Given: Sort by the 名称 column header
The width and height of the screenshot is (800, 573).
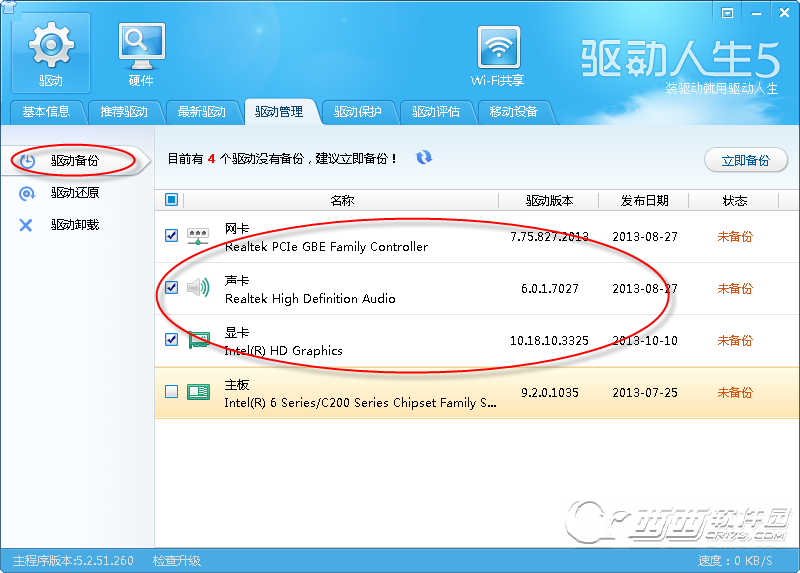Looking at the screenshot, I should coord(341,201).
